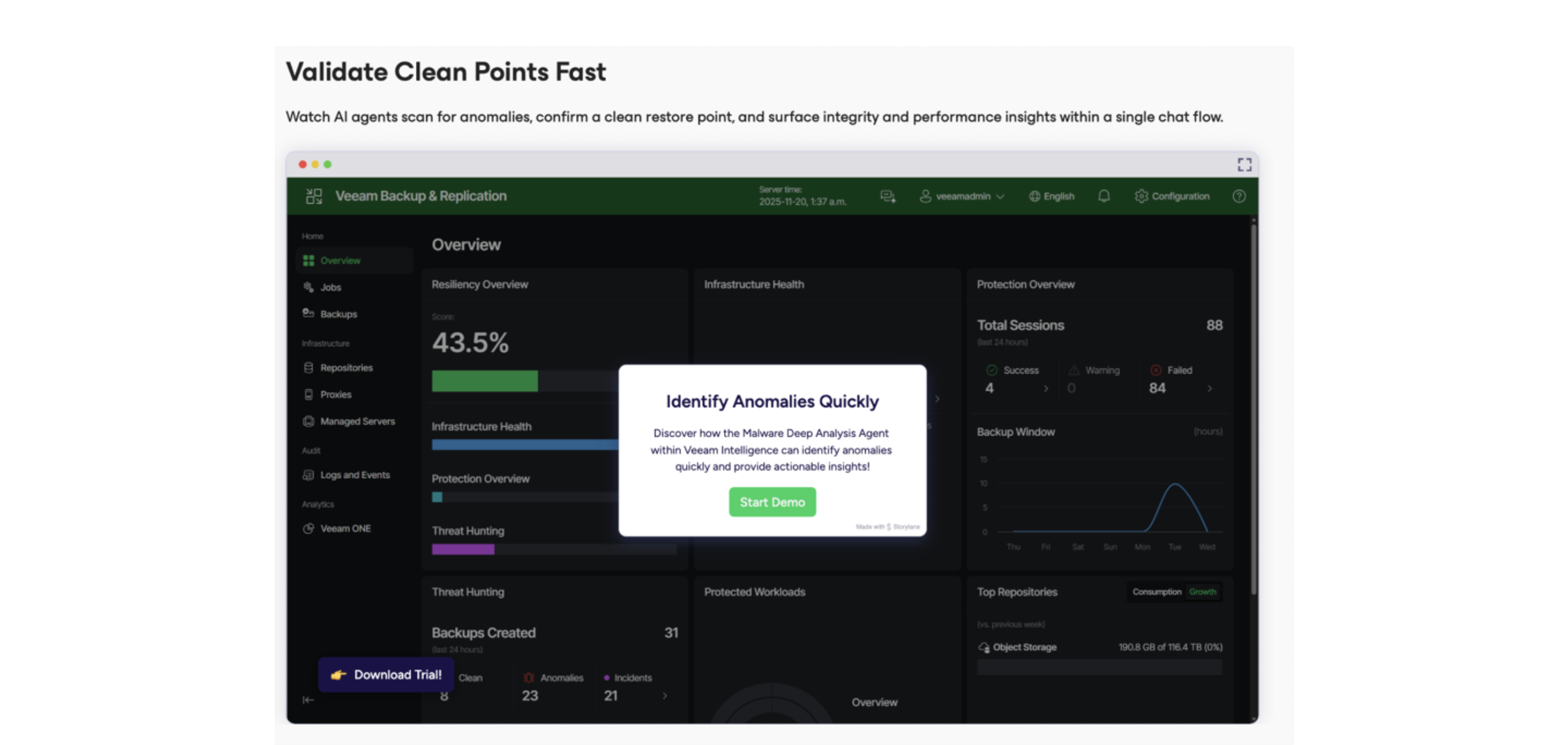Click the green Resiliency score bar
The width and height of the screenshot is (1568, 745).
point(485,381)
